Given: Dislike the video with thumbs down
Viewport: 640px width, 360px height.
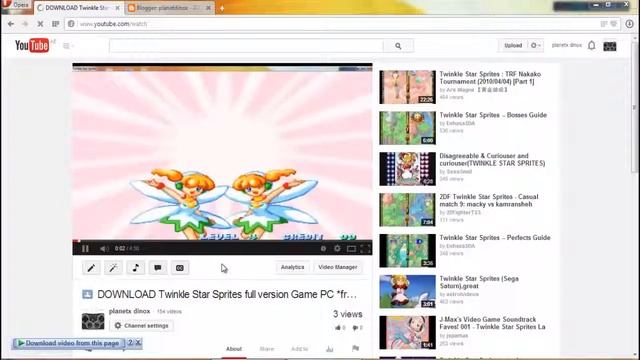Looking at the screenshot, I should (x=357, y=328).
